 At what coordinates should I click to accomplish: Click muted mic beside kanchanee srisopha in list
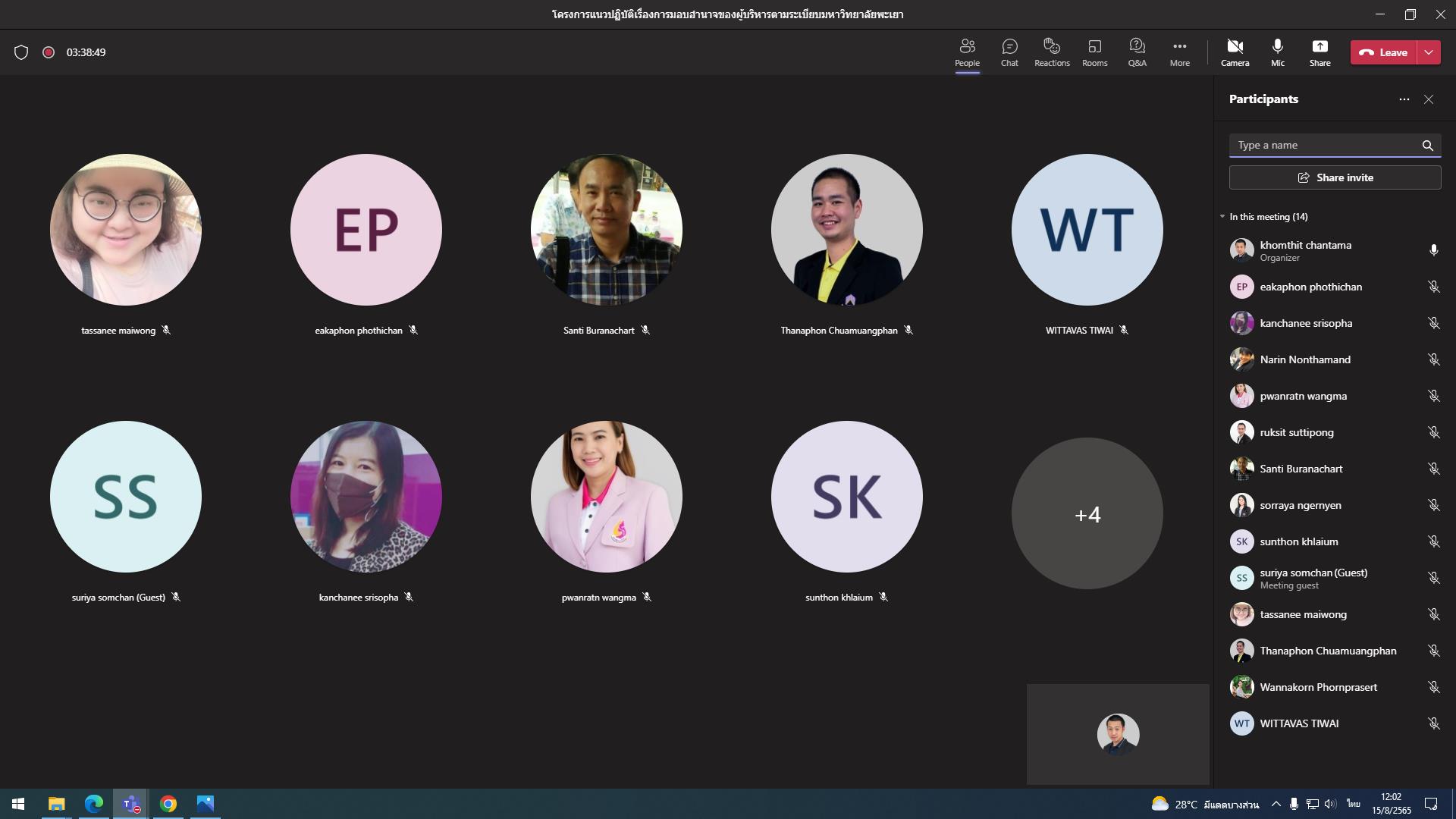(1433, 323)
